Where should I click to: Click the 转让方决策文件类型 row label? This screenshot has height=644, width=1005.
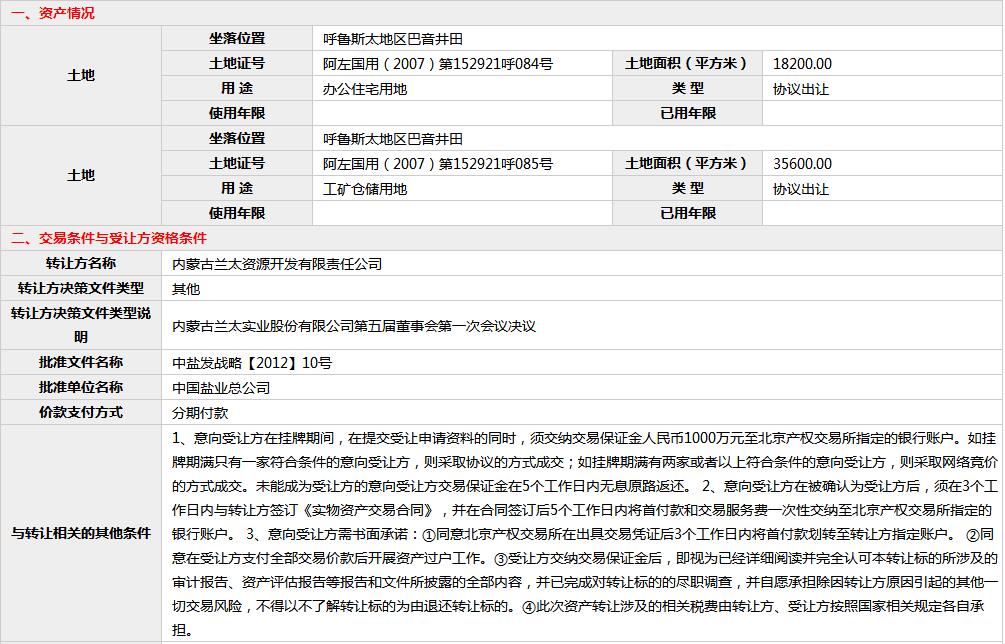81,289
